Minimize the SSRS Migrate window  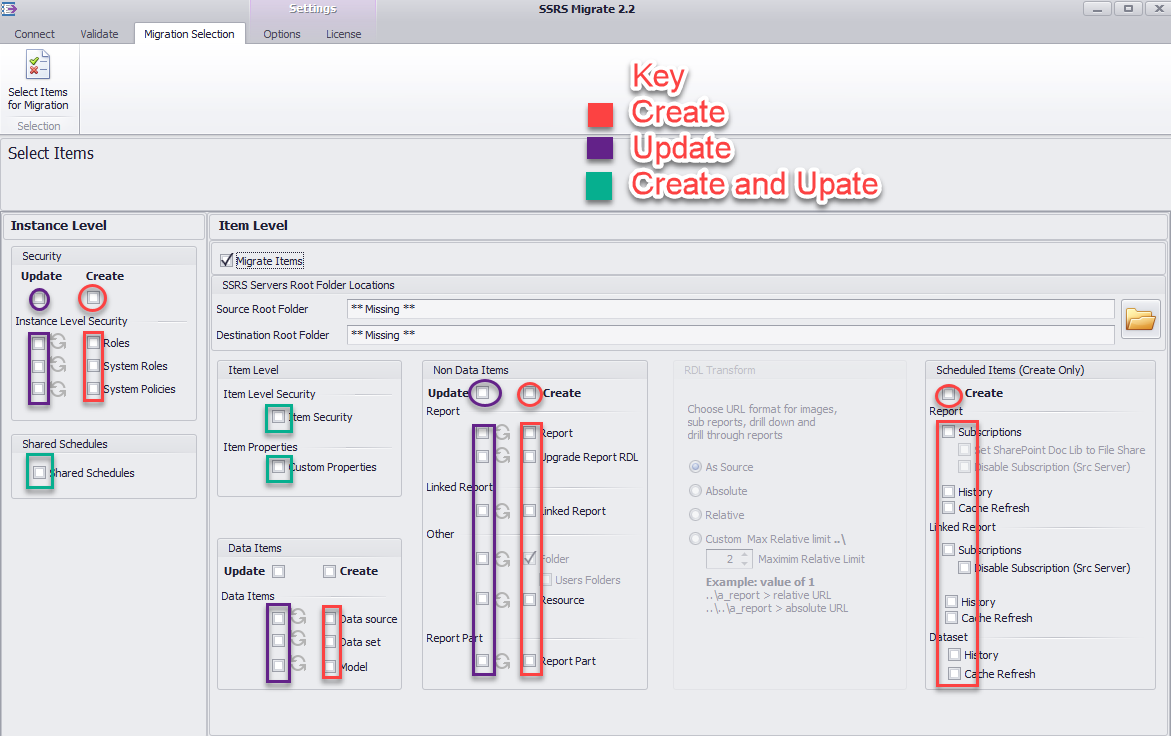coord(1097,9)
